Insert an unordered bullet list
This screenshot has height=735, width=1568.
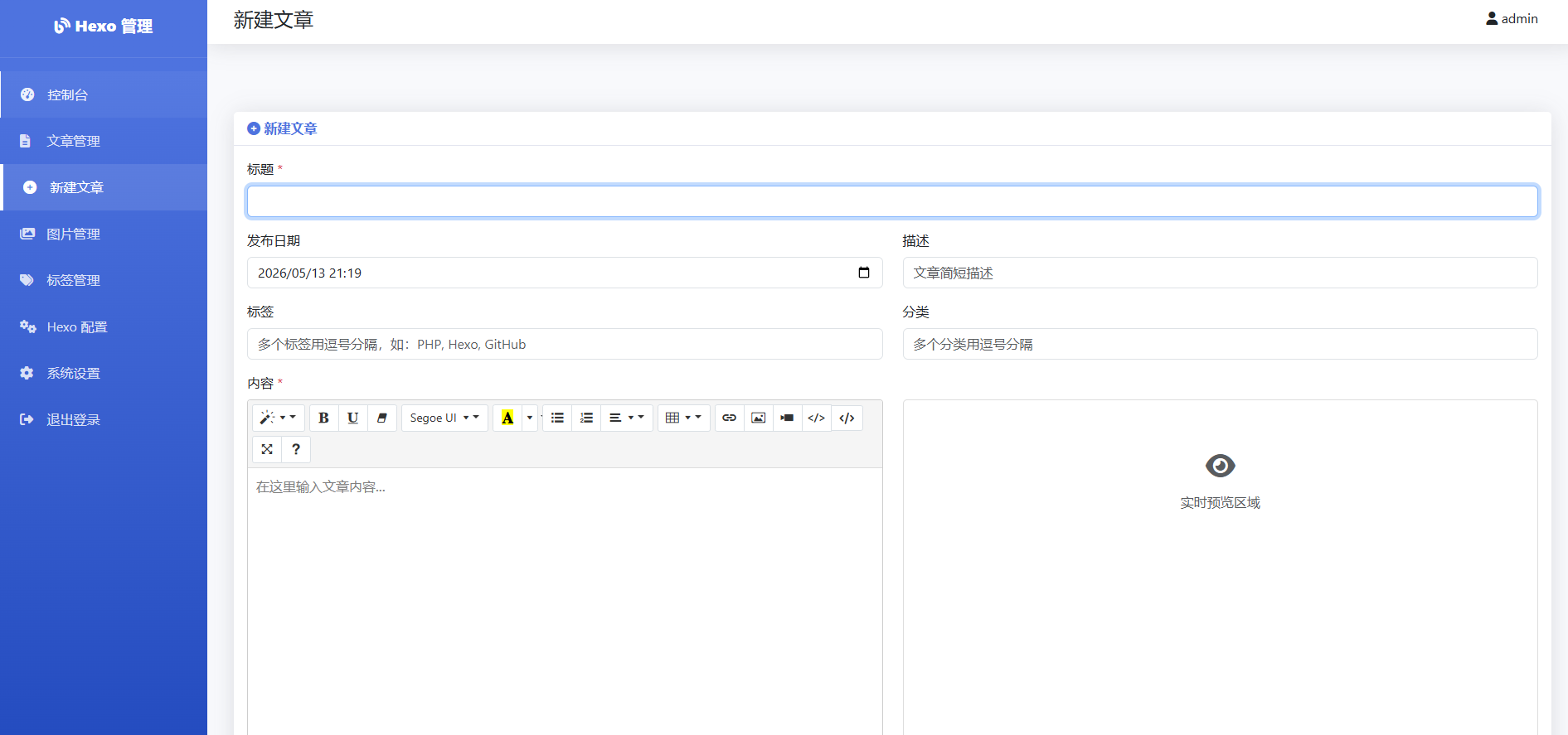(557, 418)
